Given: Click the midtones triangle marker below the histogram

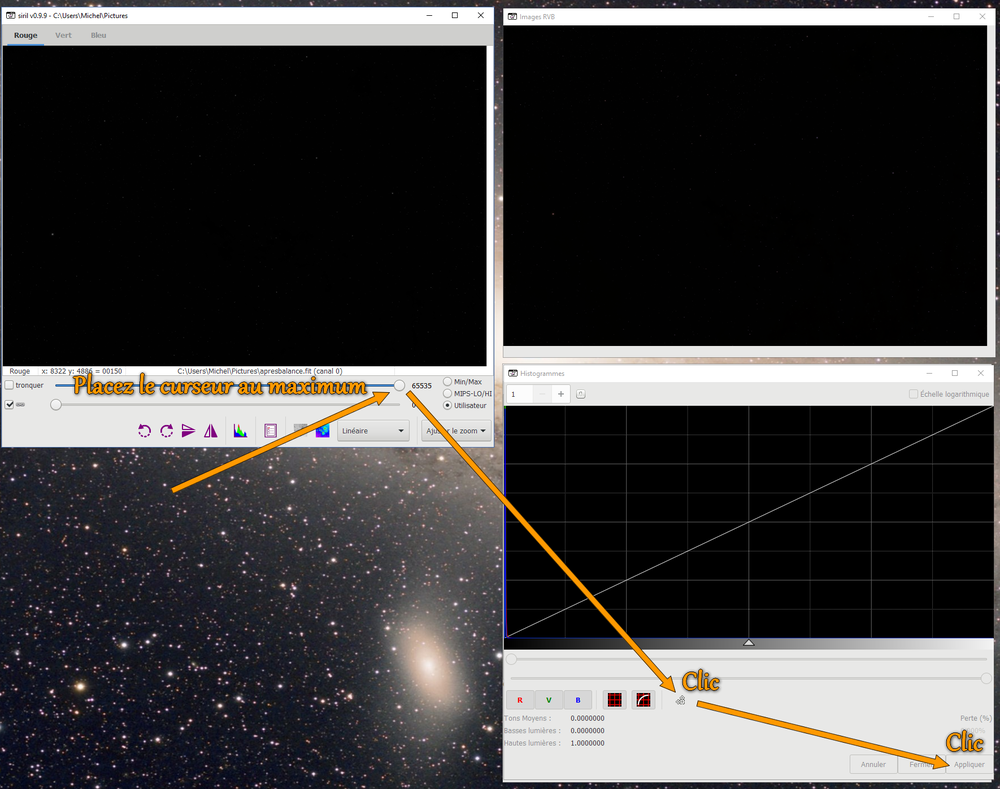Looking at the screenshot, I should click(x=749, y=643).
